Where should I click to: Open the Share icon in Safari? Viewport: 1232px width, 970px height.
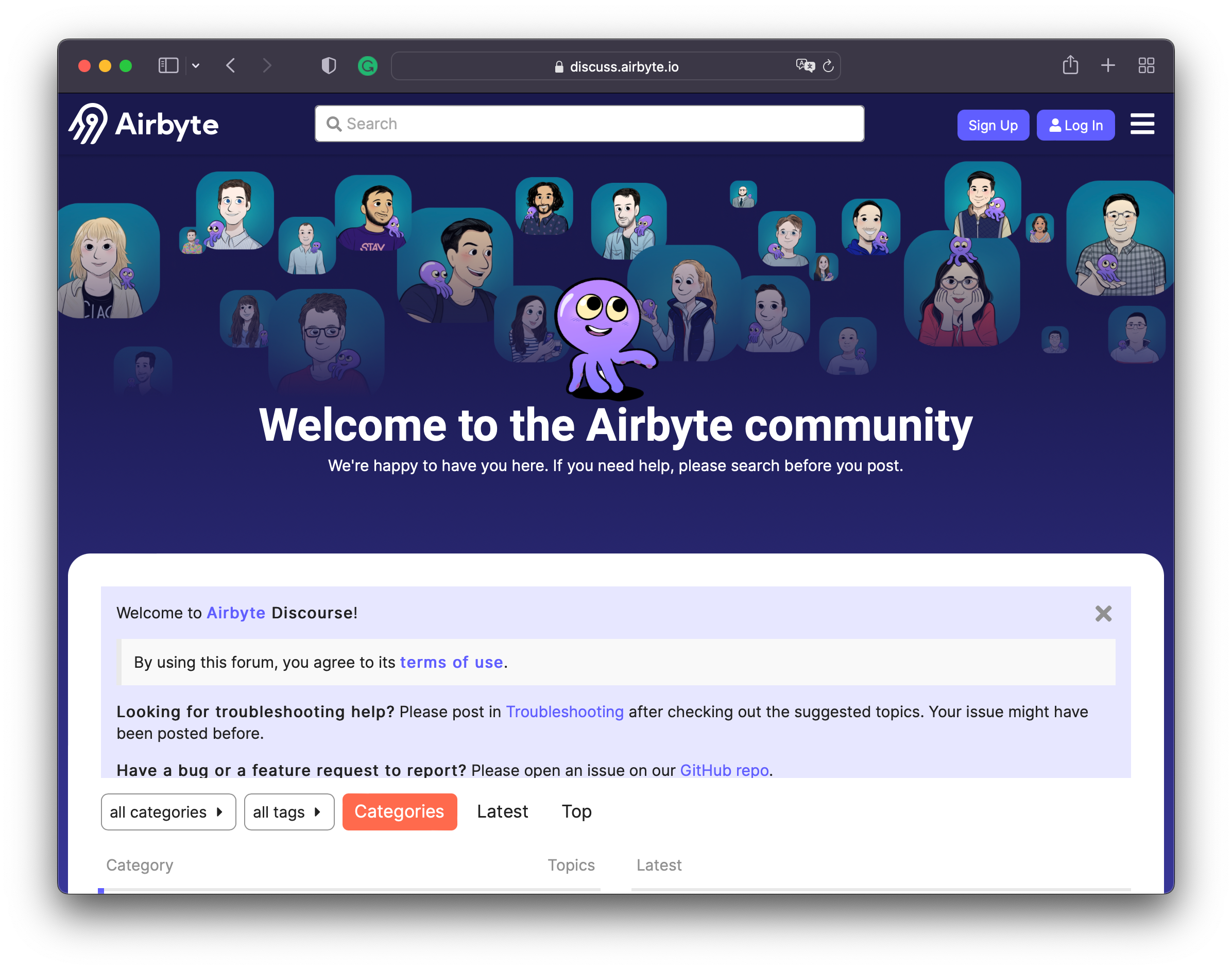pos(1070,65)
